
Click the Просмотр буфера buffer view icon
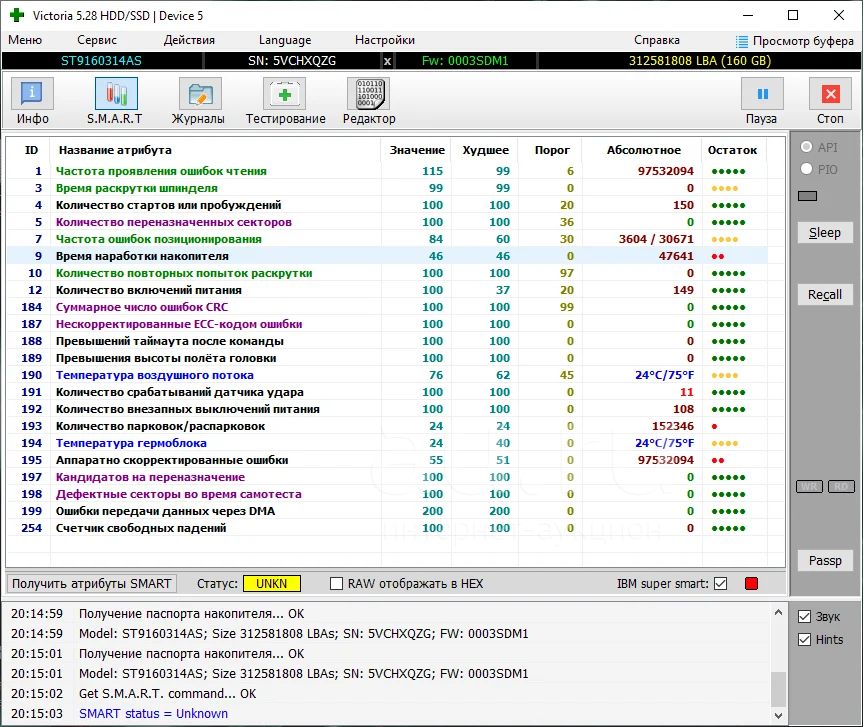click(741, 41)
